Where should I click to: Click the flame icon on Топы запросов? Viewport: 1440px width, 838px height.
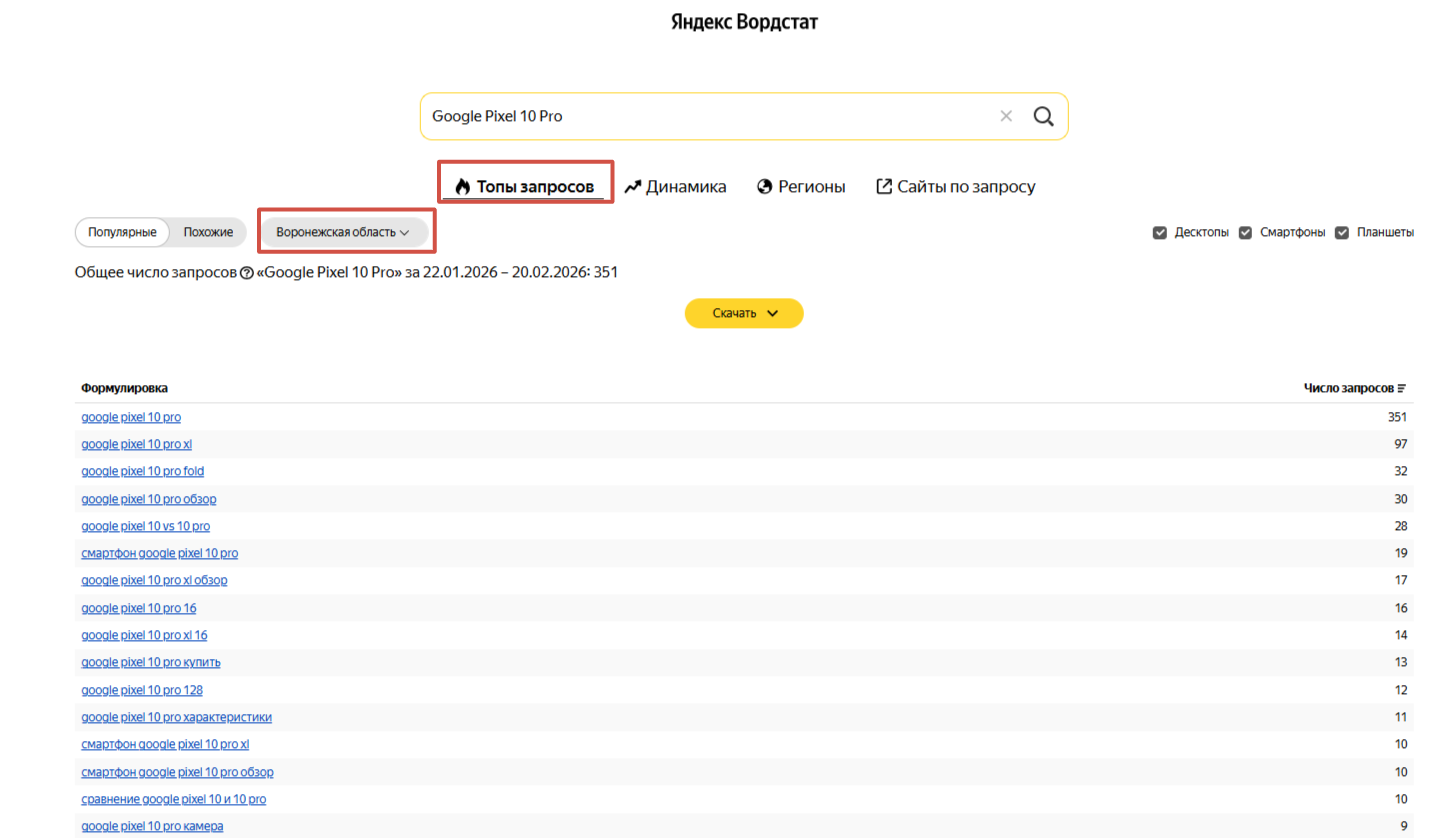click(x=462, y=187)
